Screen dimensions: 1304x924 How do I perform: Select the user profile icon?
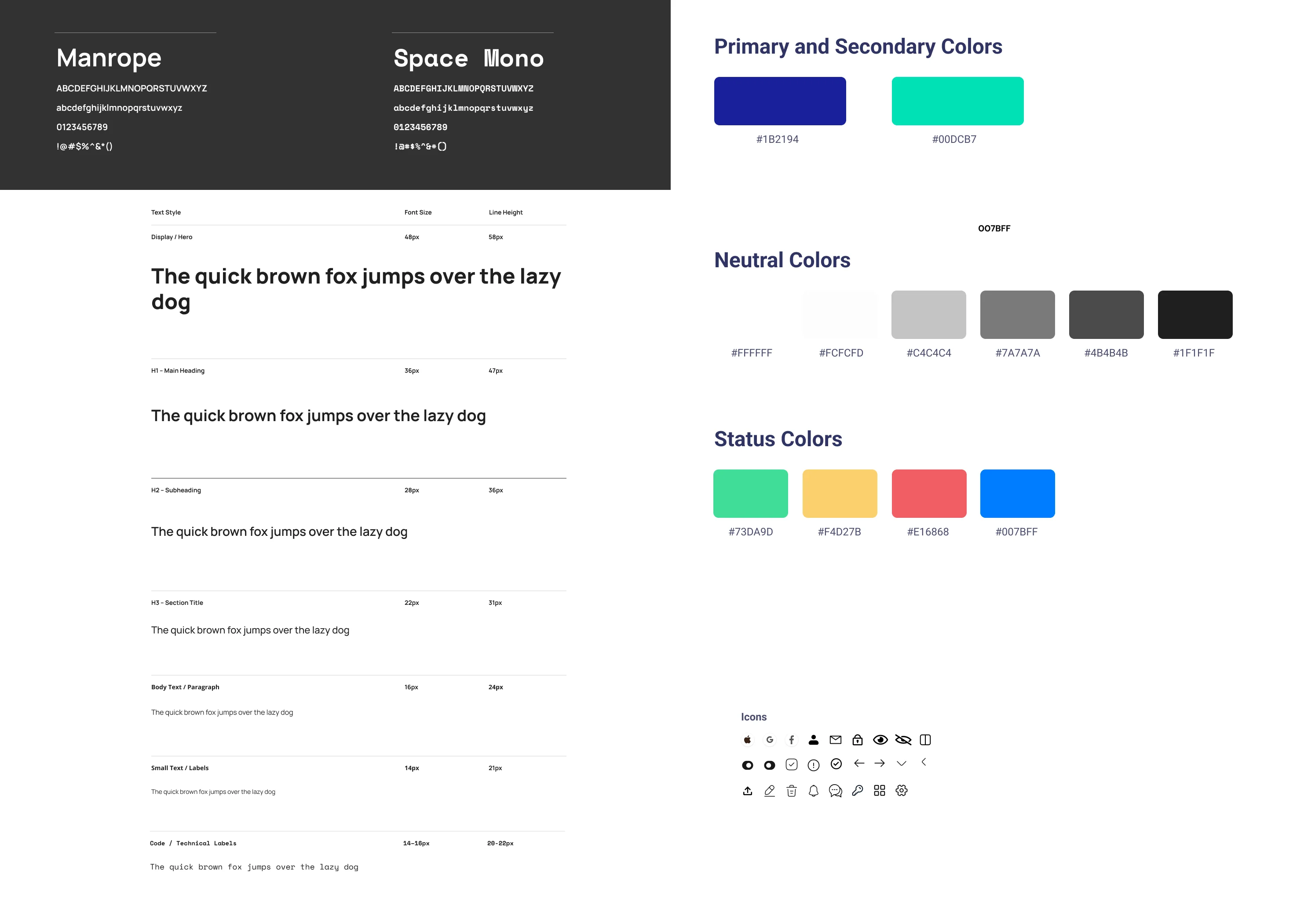pyautogui.click(x=813, y=740)
